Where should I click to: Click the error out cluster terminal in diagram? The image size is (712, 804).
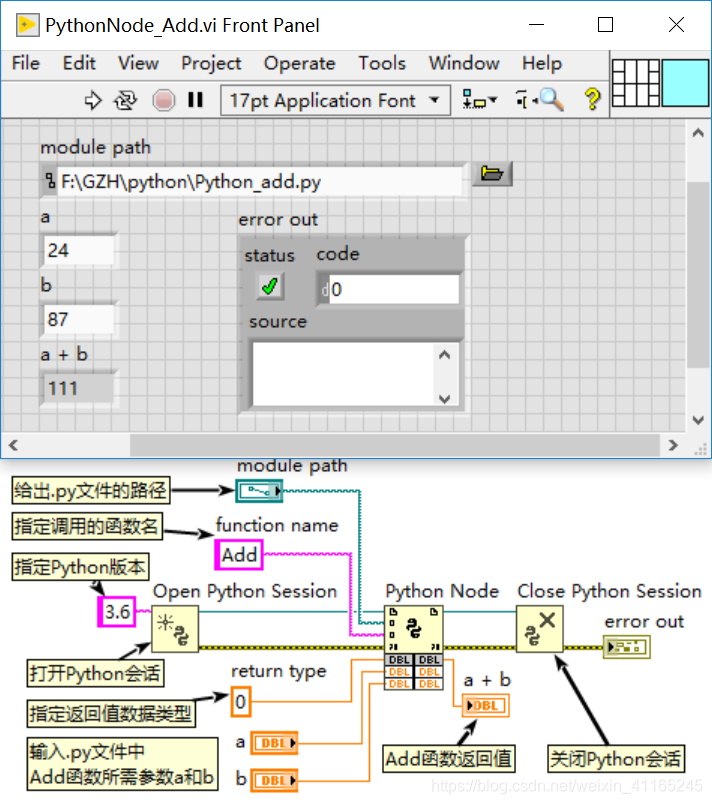click(626, 647)
